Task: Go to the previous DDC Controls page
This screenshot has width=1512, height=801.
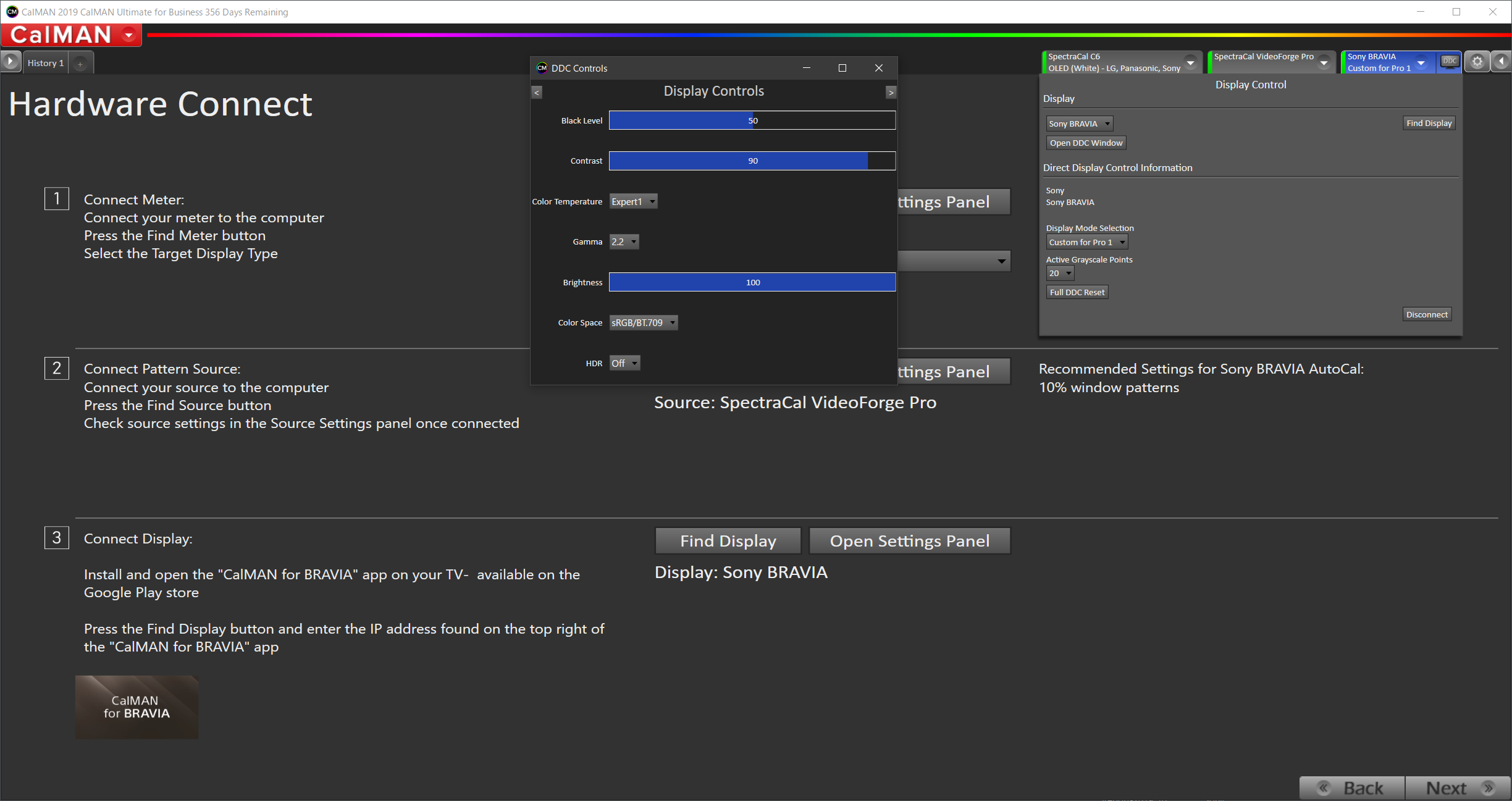Action: click(x=537, y=92)
